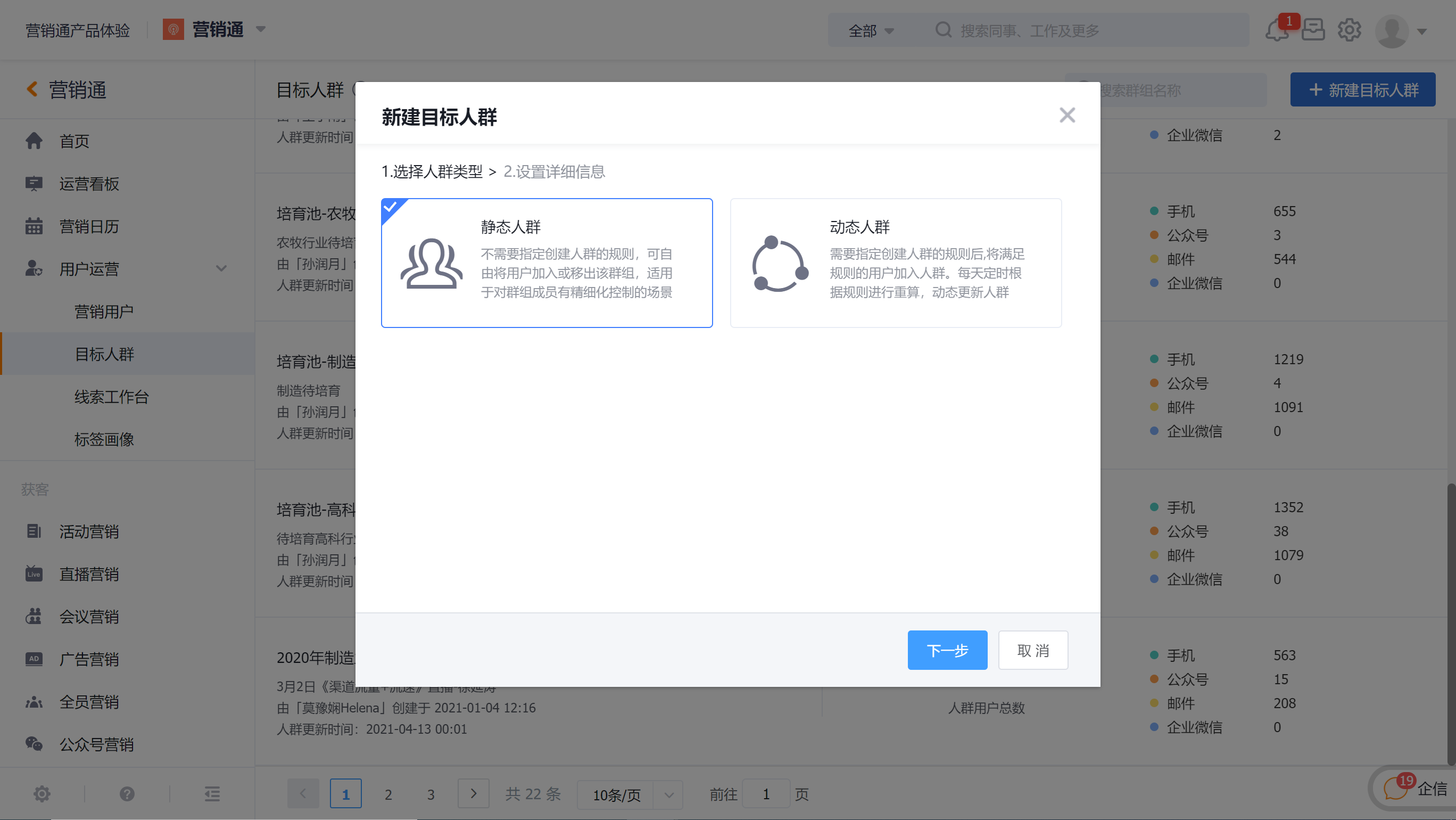Click the 全员营销 group icon
The height and width of the screenshot is (820, 1456).
[x=34, y=701]
